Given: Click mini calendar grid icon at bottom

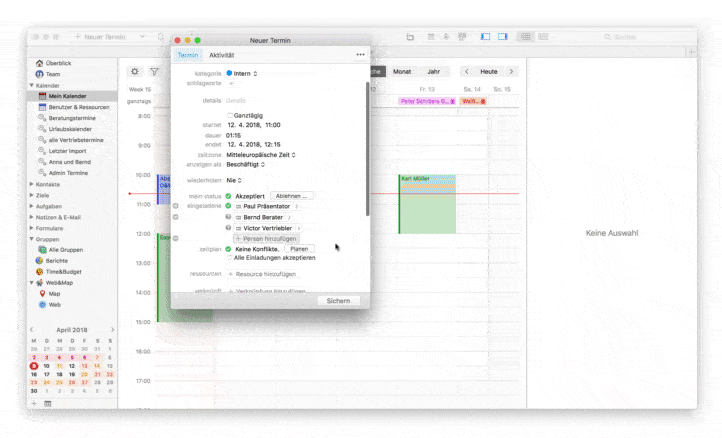Looking at the screenshot, I should 47,403.
